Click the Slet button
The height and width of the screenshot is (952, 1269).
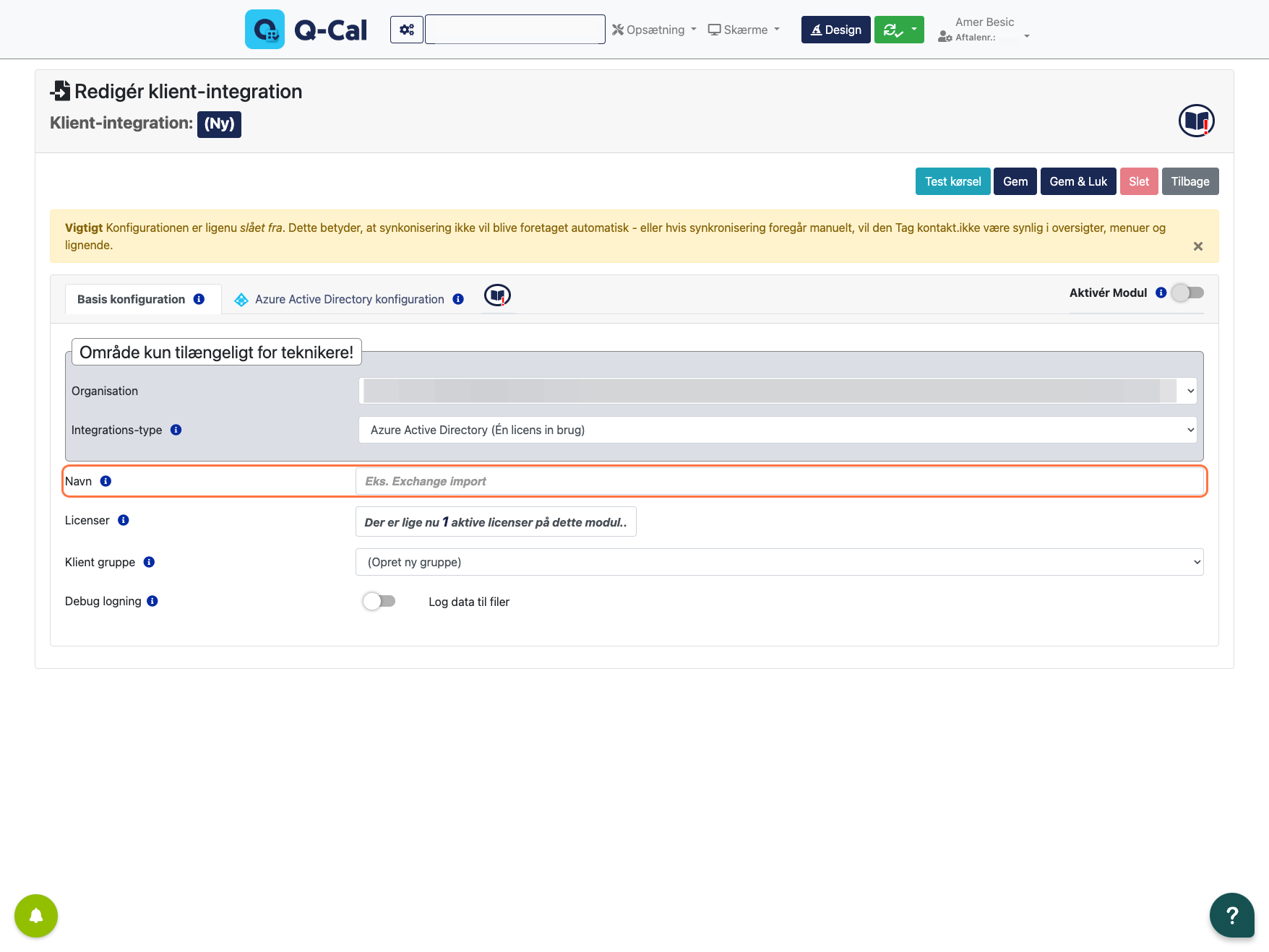tap(1139, 181)
